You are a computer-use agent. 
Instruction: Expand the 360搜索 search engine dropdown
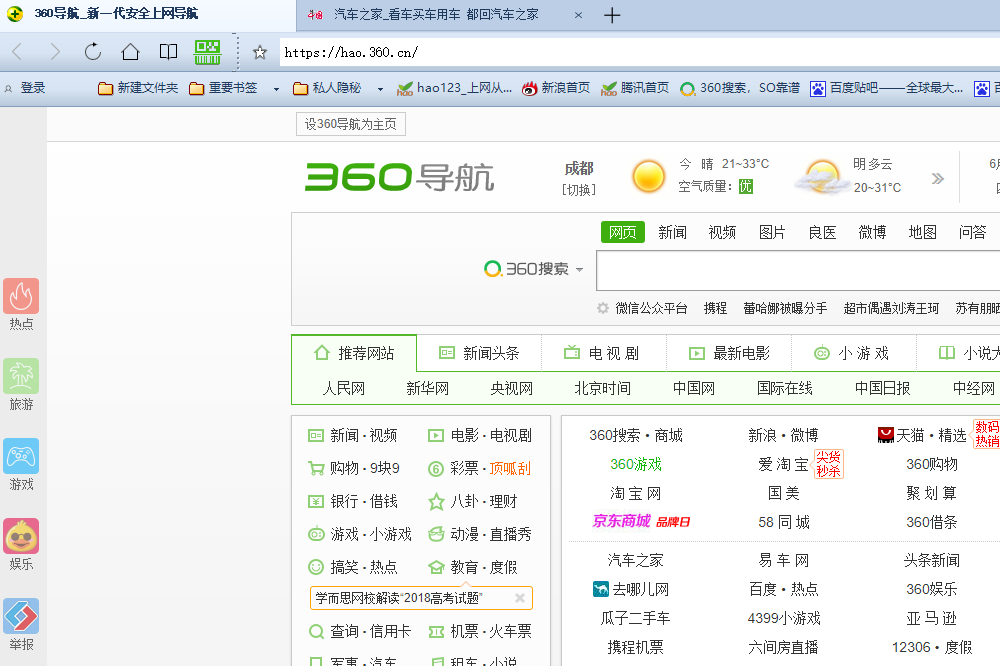(579, 270)
